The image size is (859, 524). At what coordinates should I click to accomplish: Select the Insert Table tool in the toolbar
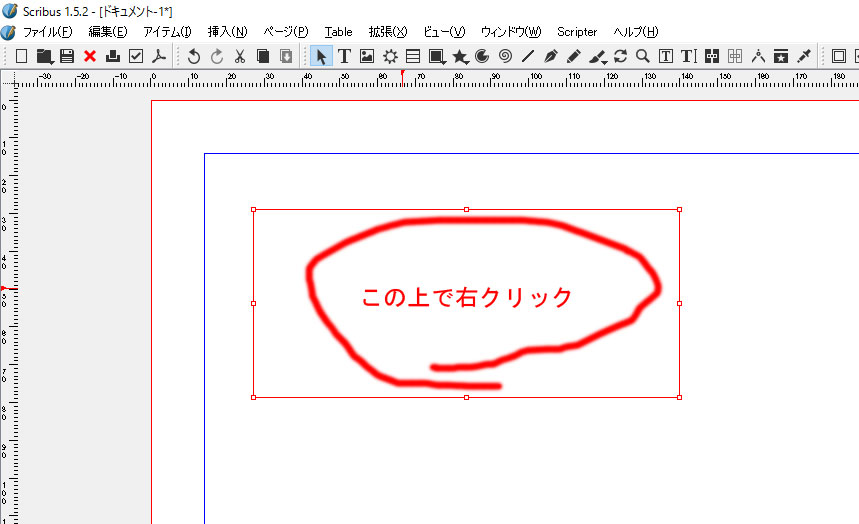pos(413,56)
